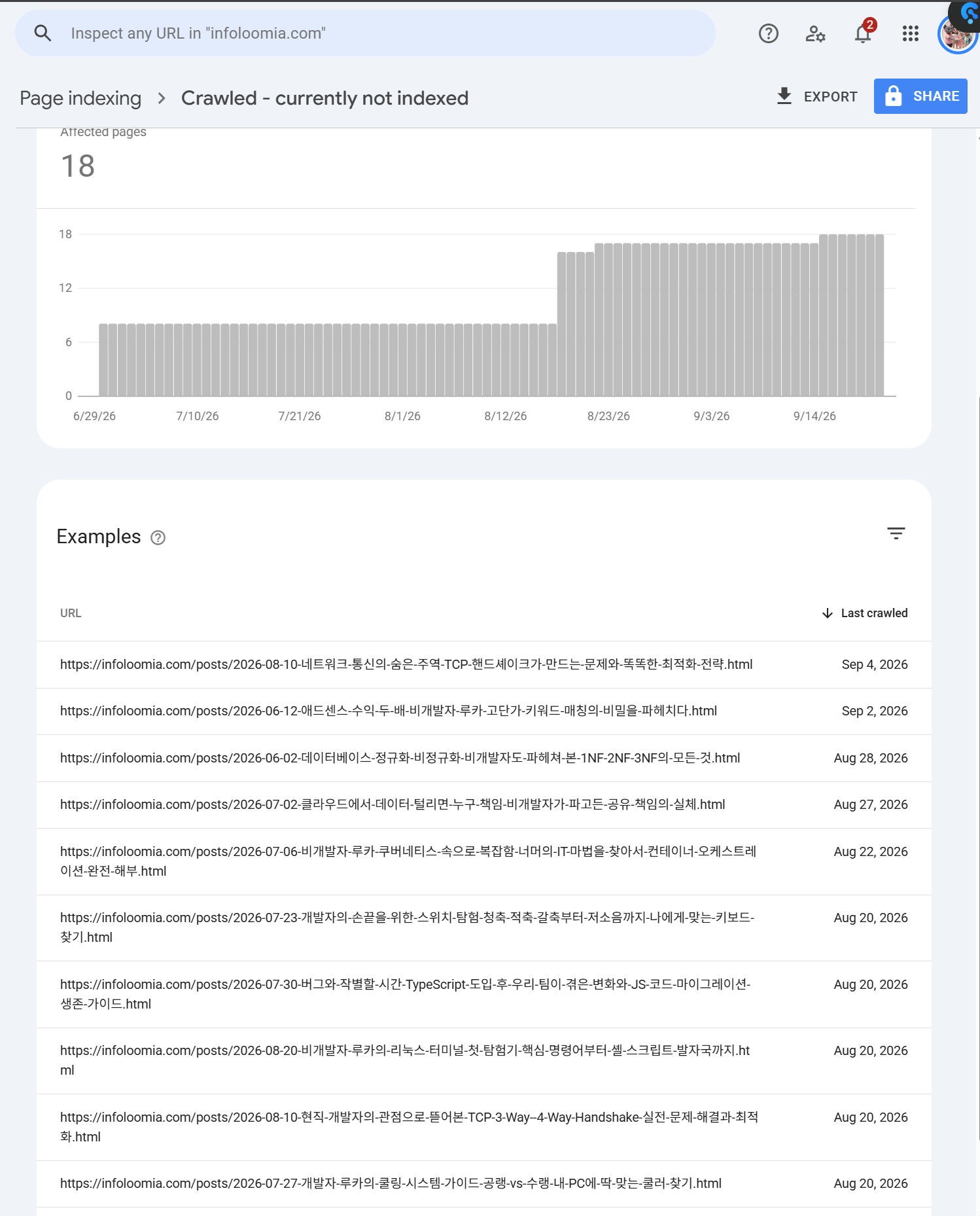Click the Sep 2, 2026 crawl date
Screen dimensions: 980x1216
pos(875,711)
